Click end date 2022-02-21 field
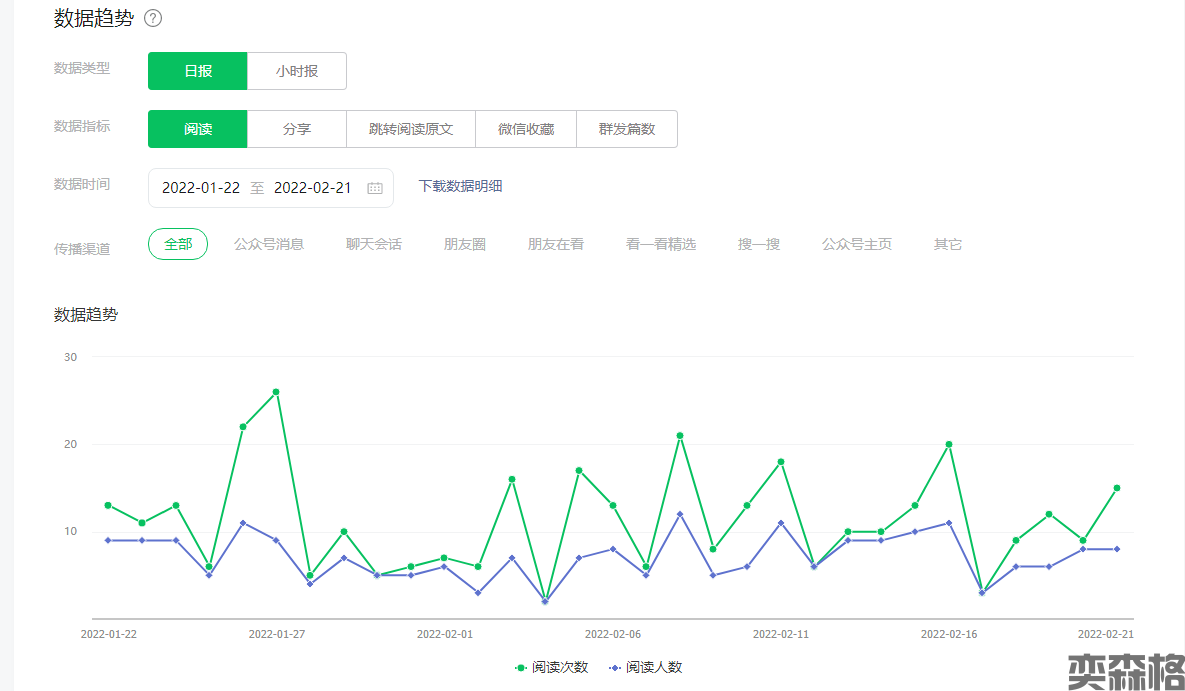The width and height of the screenshot is (1185, 691). coord(312,188)
